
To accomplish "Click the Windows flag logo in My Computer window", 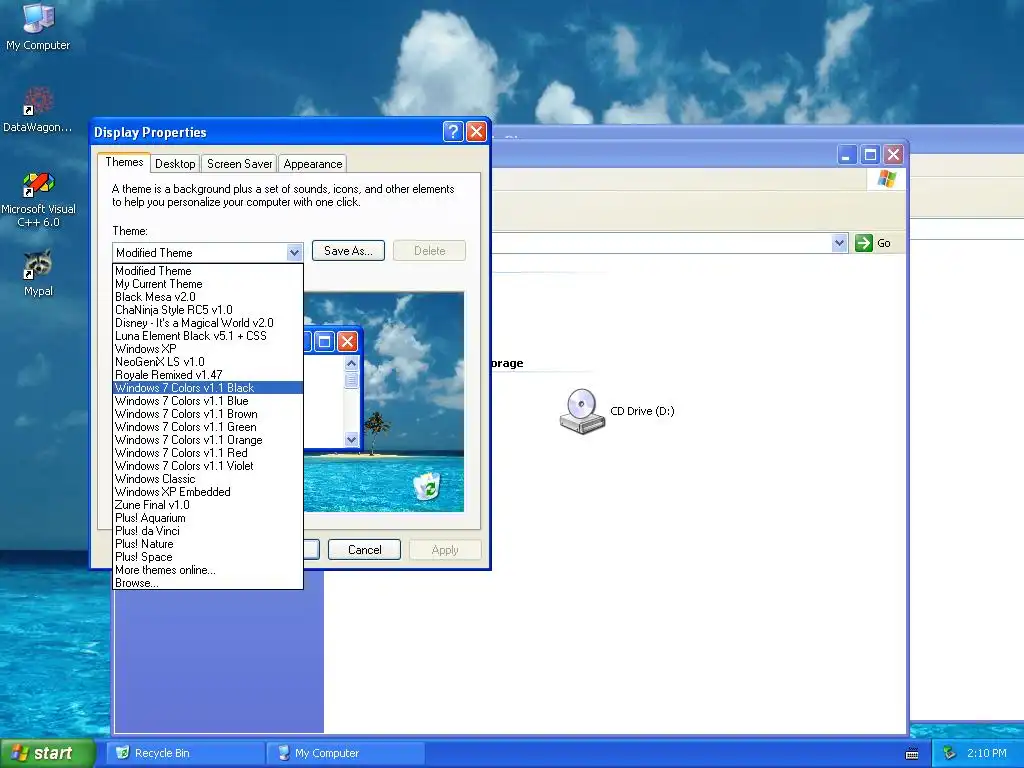I will (887, 178).
